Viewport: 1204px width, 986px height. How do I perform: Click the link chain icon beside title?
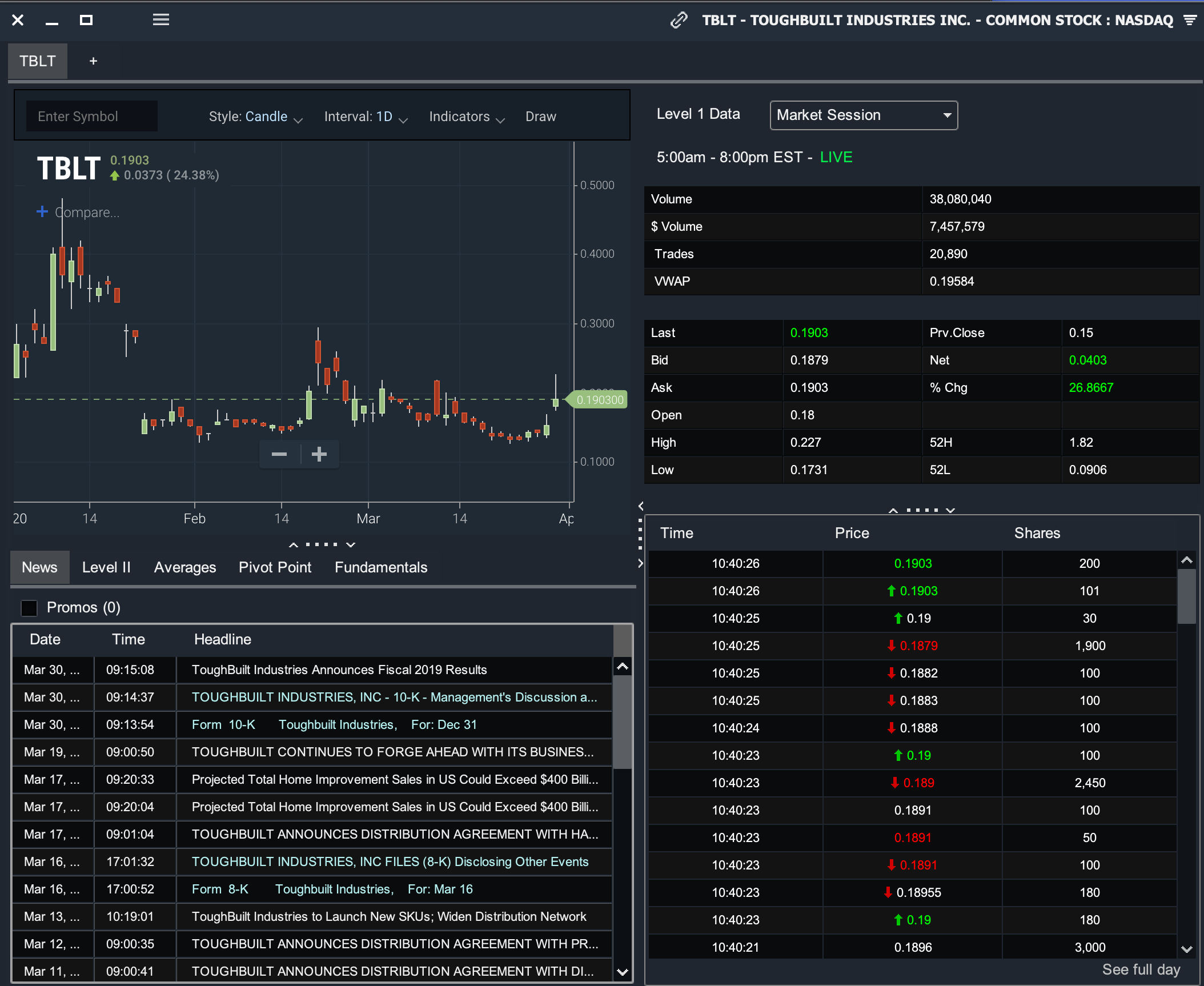click(x=679, y=21)
